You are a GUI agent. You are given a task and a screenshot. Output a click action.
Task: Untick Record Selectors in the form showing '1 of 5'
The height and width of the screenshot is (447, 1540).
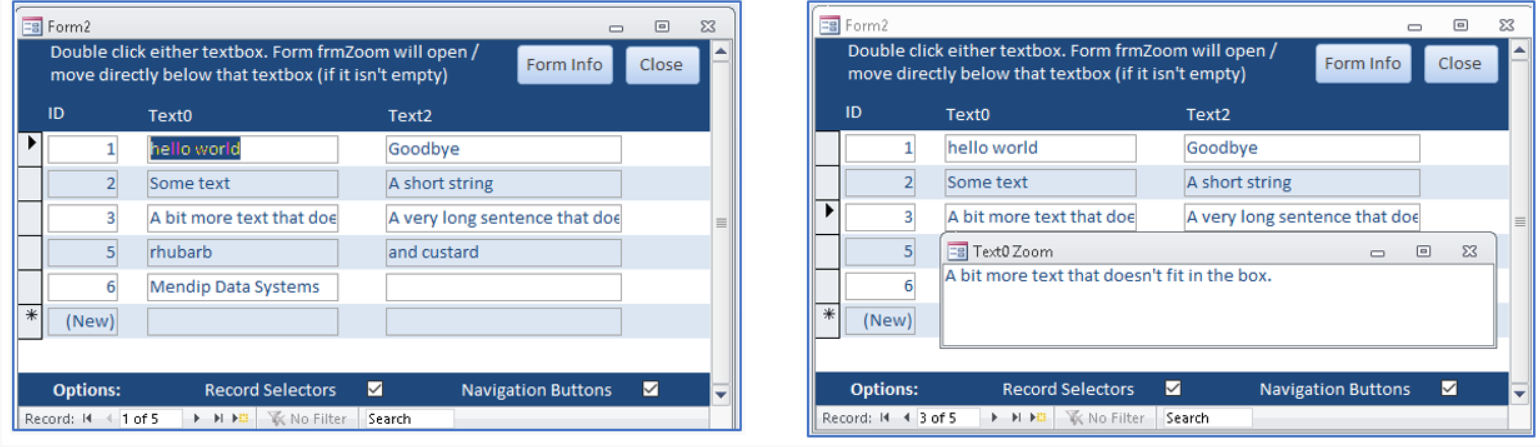[x=375, y=390]
